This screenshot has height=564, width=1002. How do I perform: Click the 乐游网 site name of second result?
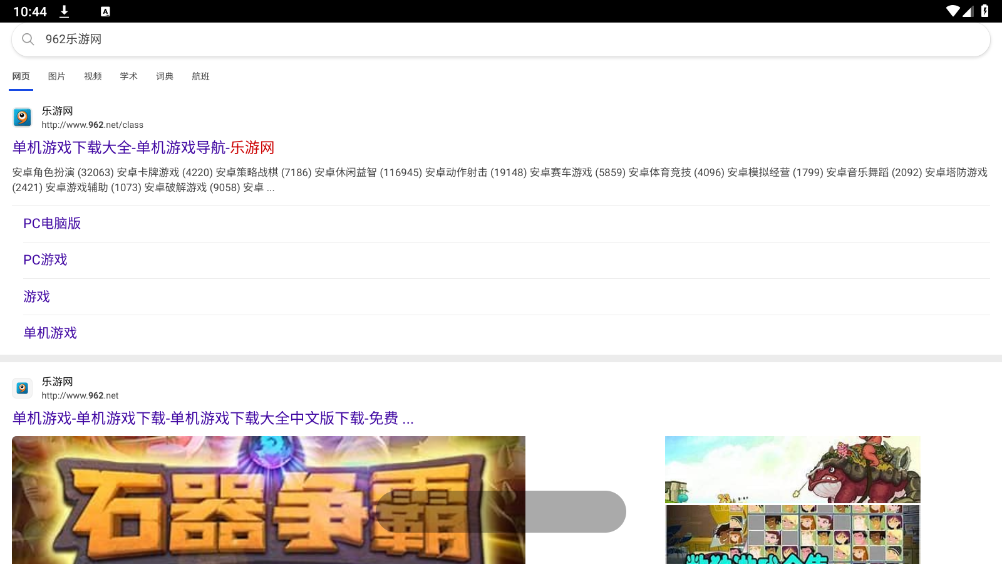[x=58, y=382]
